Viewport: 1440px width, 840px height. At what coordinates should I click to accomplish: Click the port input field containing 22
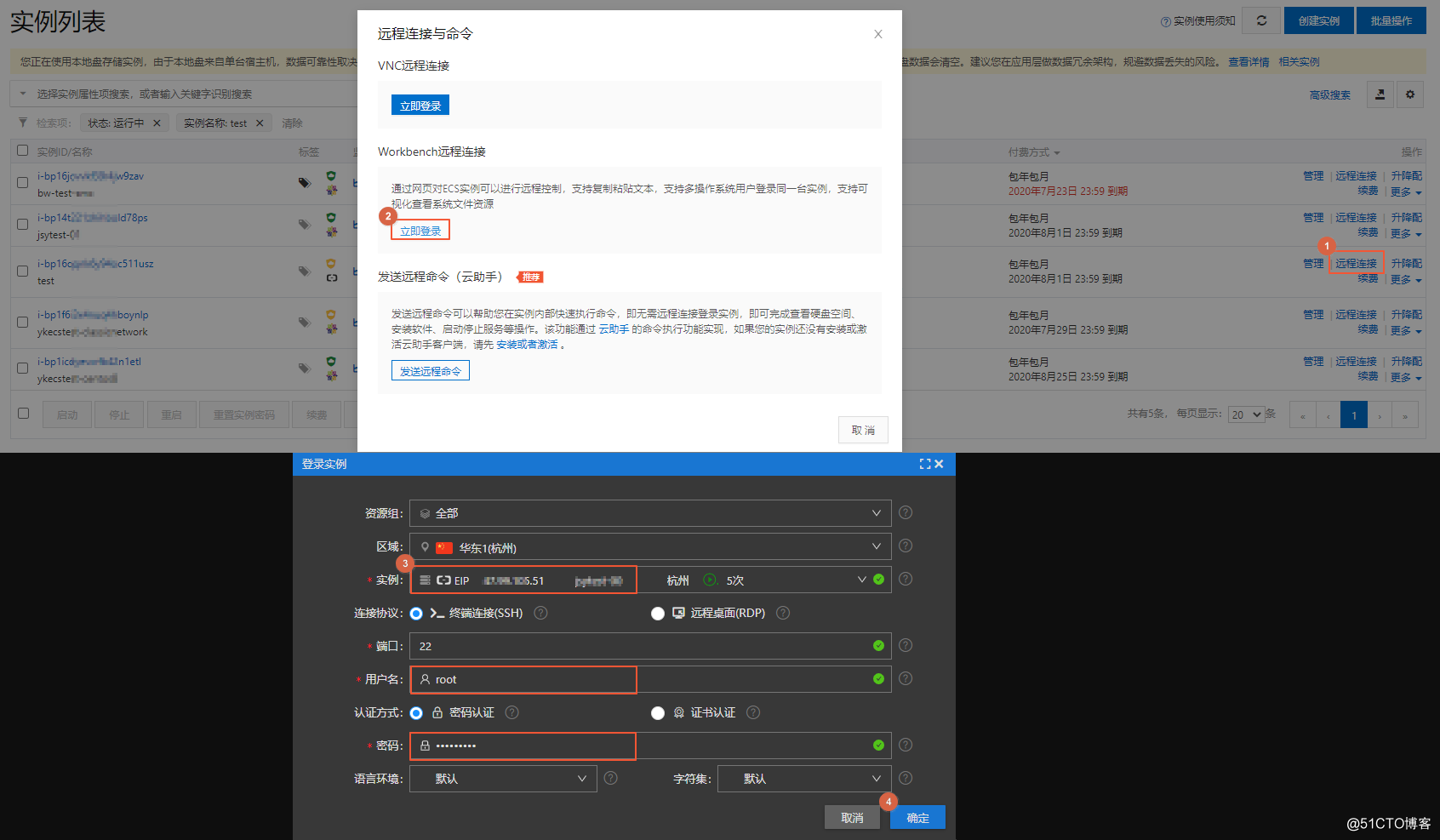[x=650, y=646]
